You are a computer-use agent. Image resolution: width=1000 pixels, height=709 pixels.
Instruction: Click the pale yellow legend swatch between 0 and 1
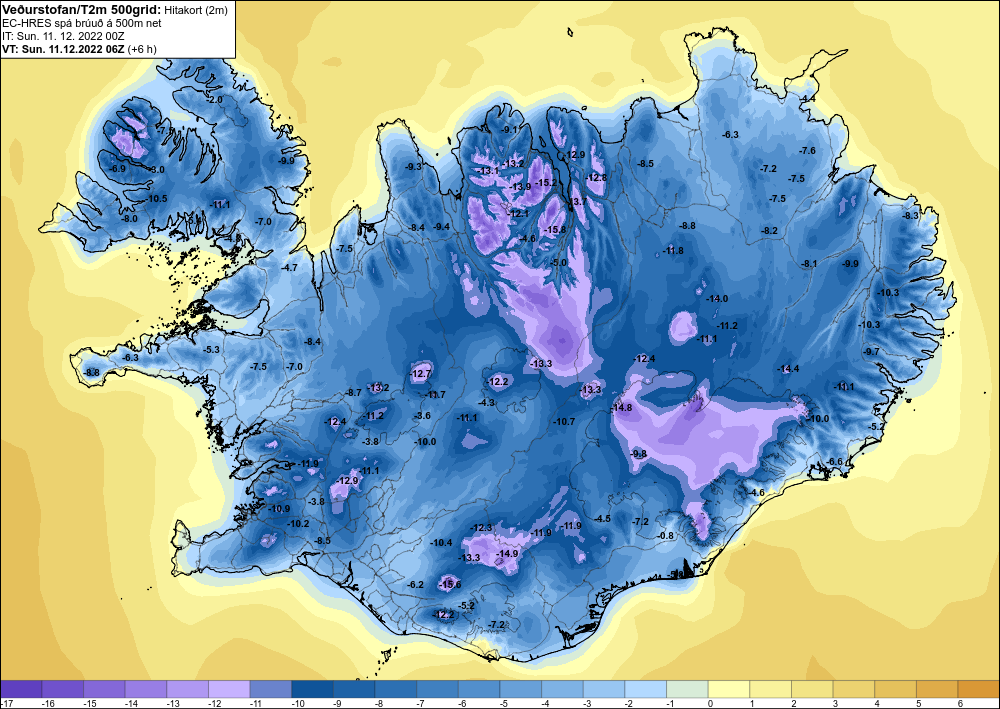click(729, 689)
